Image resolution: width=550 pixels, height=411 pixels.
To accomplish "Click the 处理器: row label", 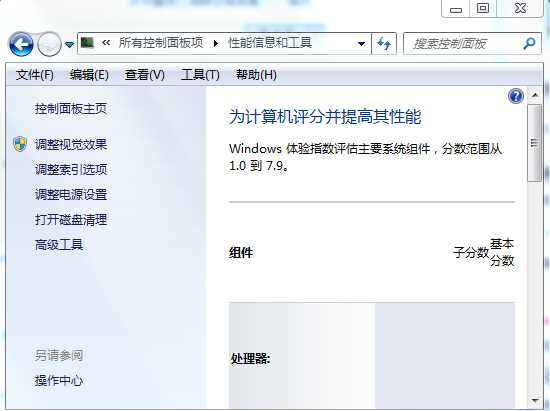I will pyautogui.click(x=250, y=358).
